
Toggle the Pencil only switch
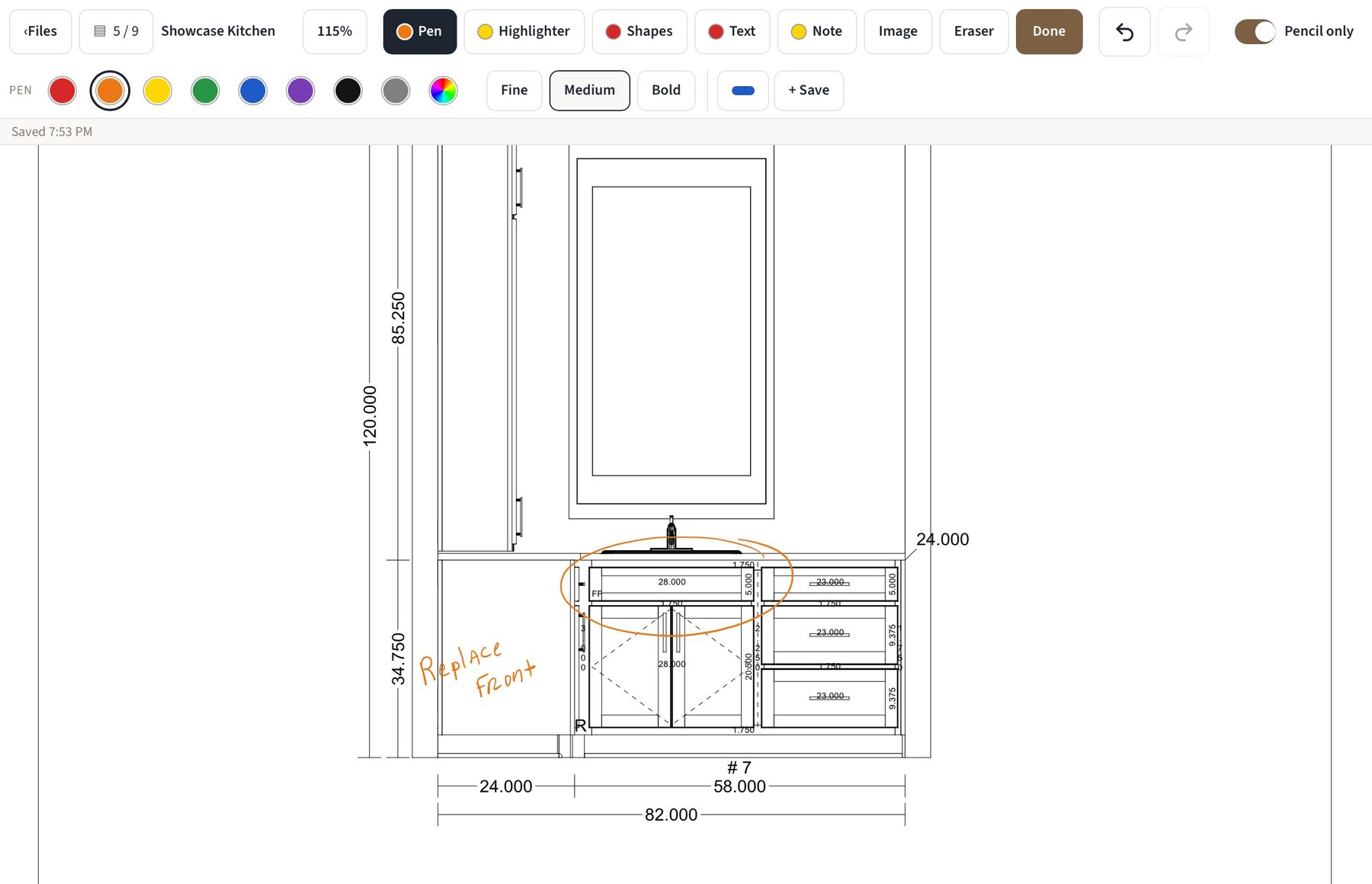[x=1255, y=31]
